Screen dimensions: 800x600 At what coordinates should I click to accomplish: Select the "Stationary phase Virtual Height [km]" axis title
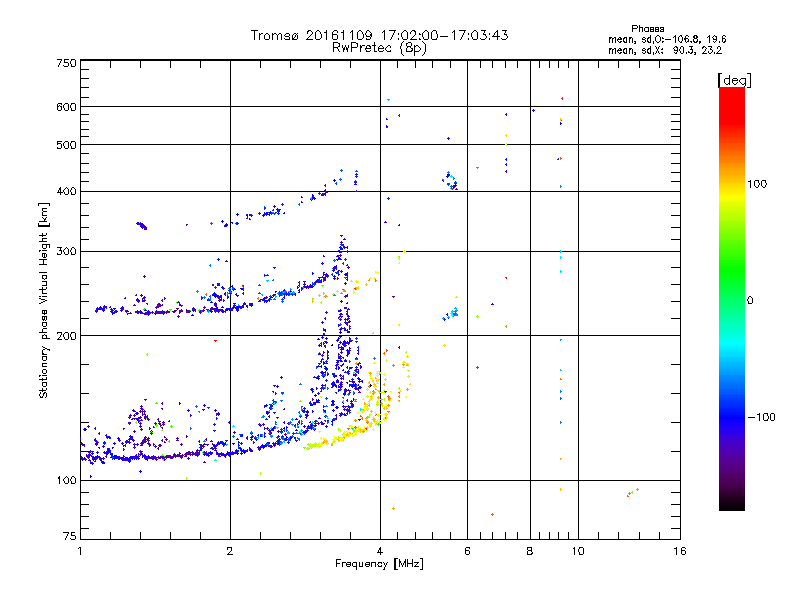coord(44,301)
